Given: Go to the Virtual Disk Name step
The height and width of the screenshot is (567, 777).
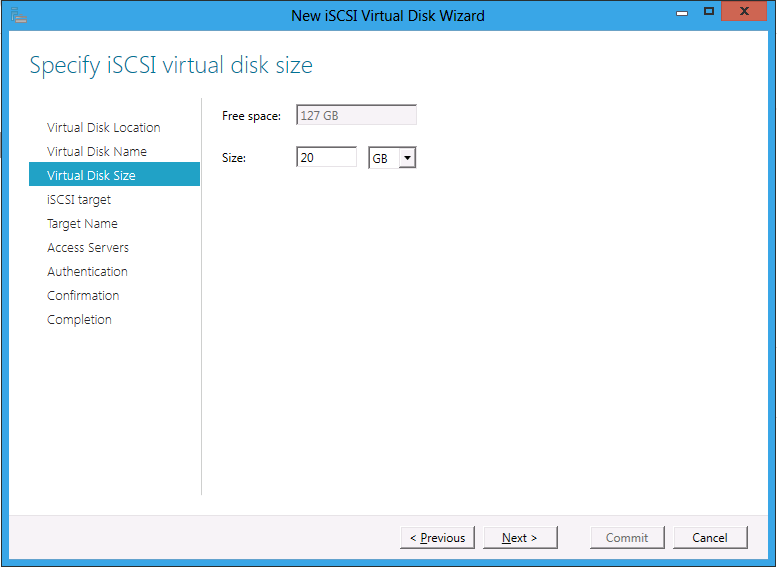Looking at the screenshot, I should pyautogui.click(x=97, y=151).
